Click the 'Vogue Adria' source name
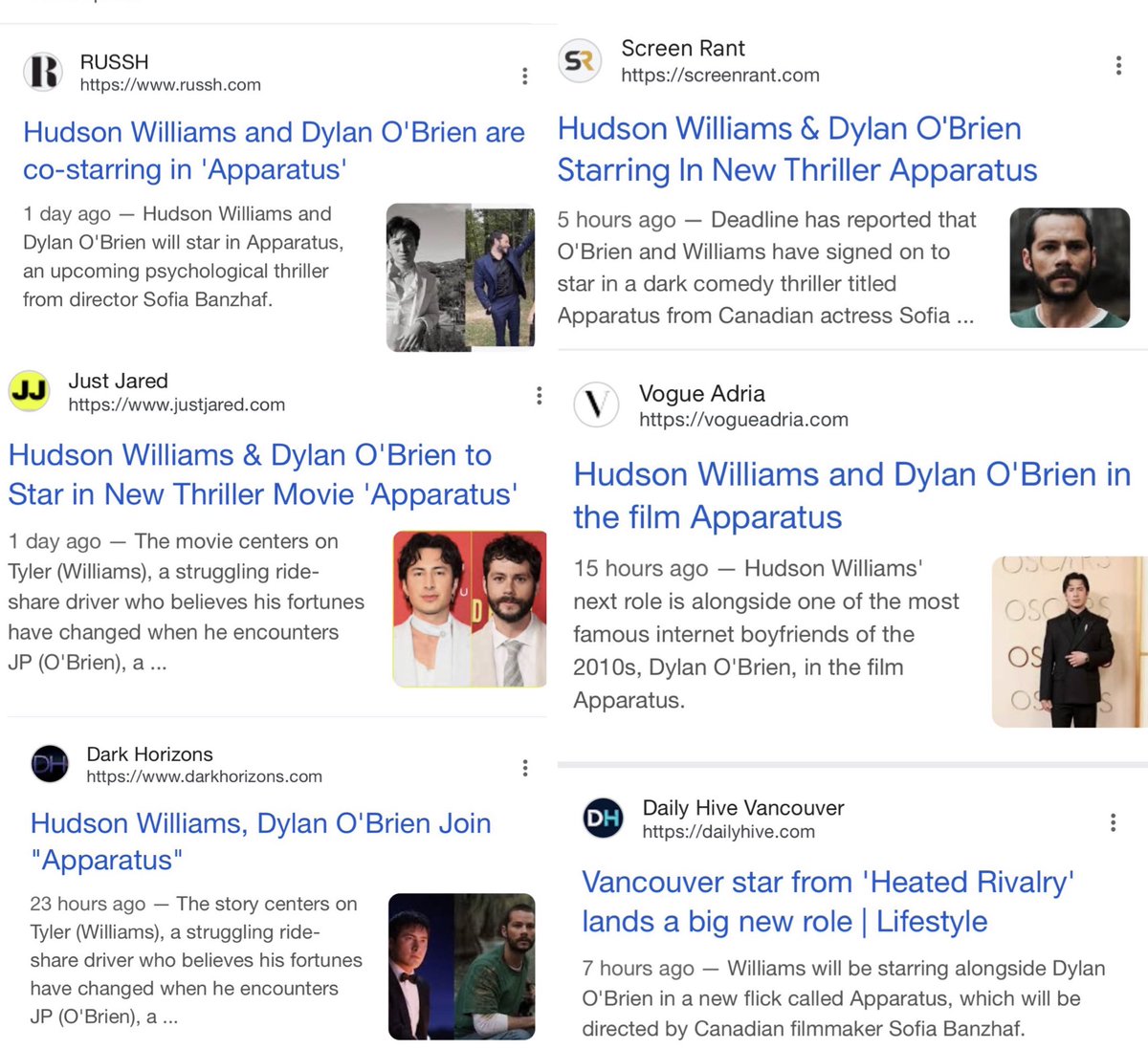Viewport: 1148px width, 1049px height. coord(702,394)
